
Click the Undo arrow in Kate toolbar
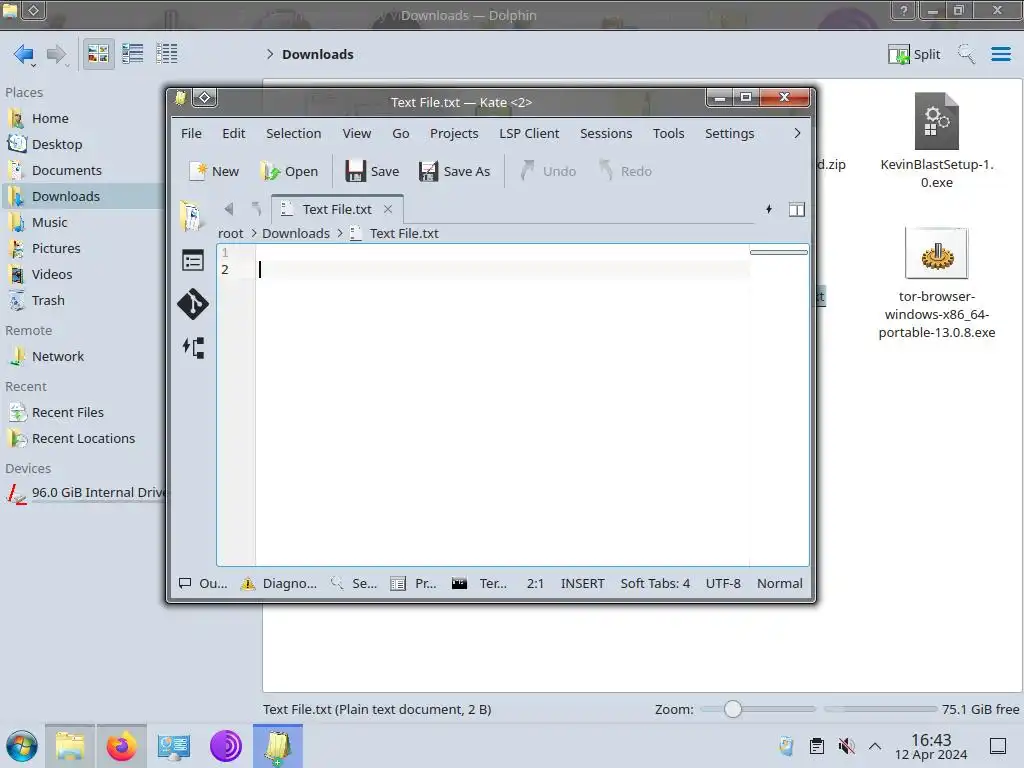(x=548, y=171)
